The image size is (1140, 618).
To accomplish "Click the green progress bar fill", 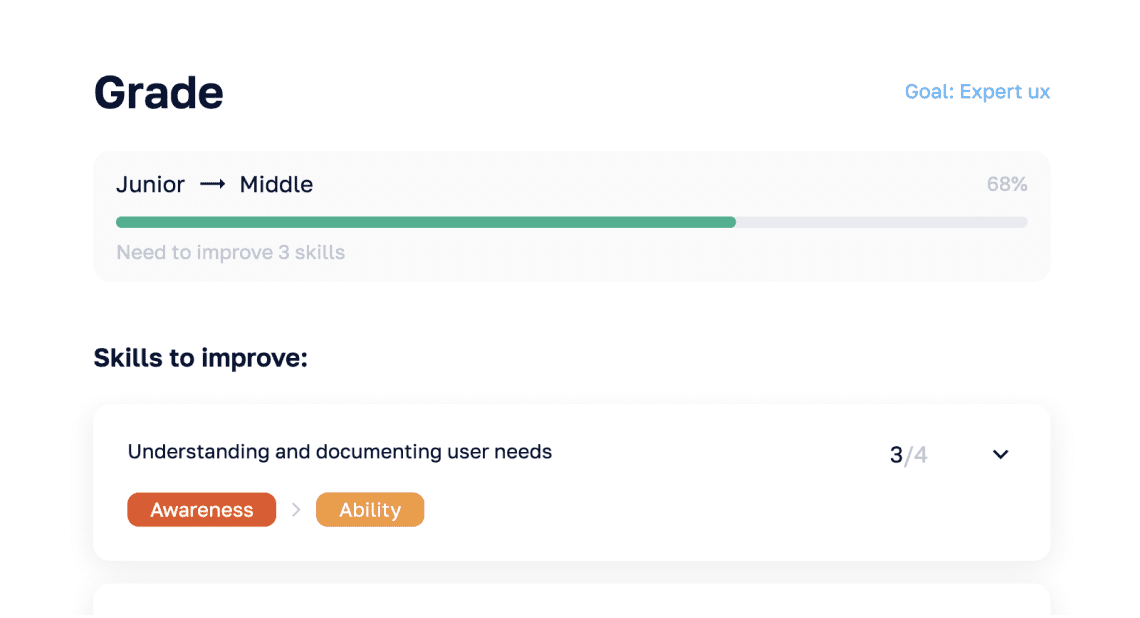I will (x=425, y=222).
